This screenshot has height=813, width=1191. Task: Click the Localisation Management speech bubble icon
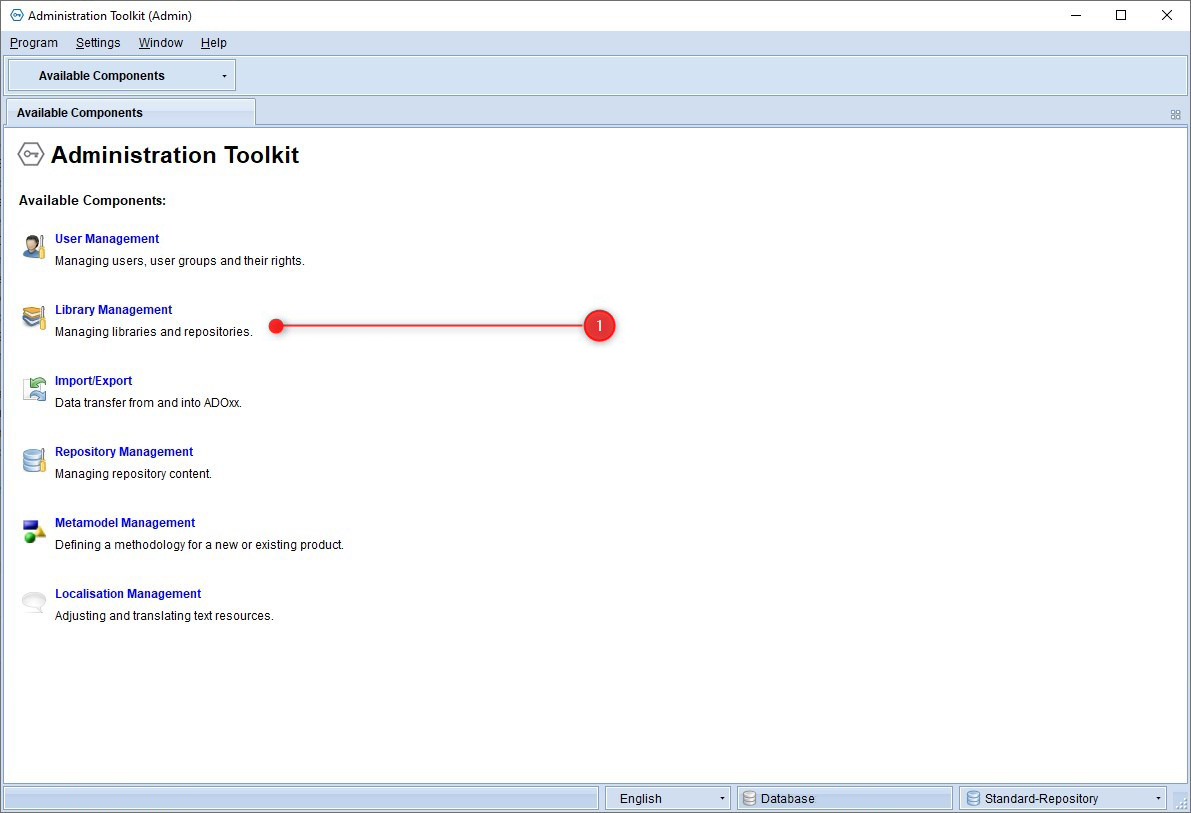[x=34, y=602]
